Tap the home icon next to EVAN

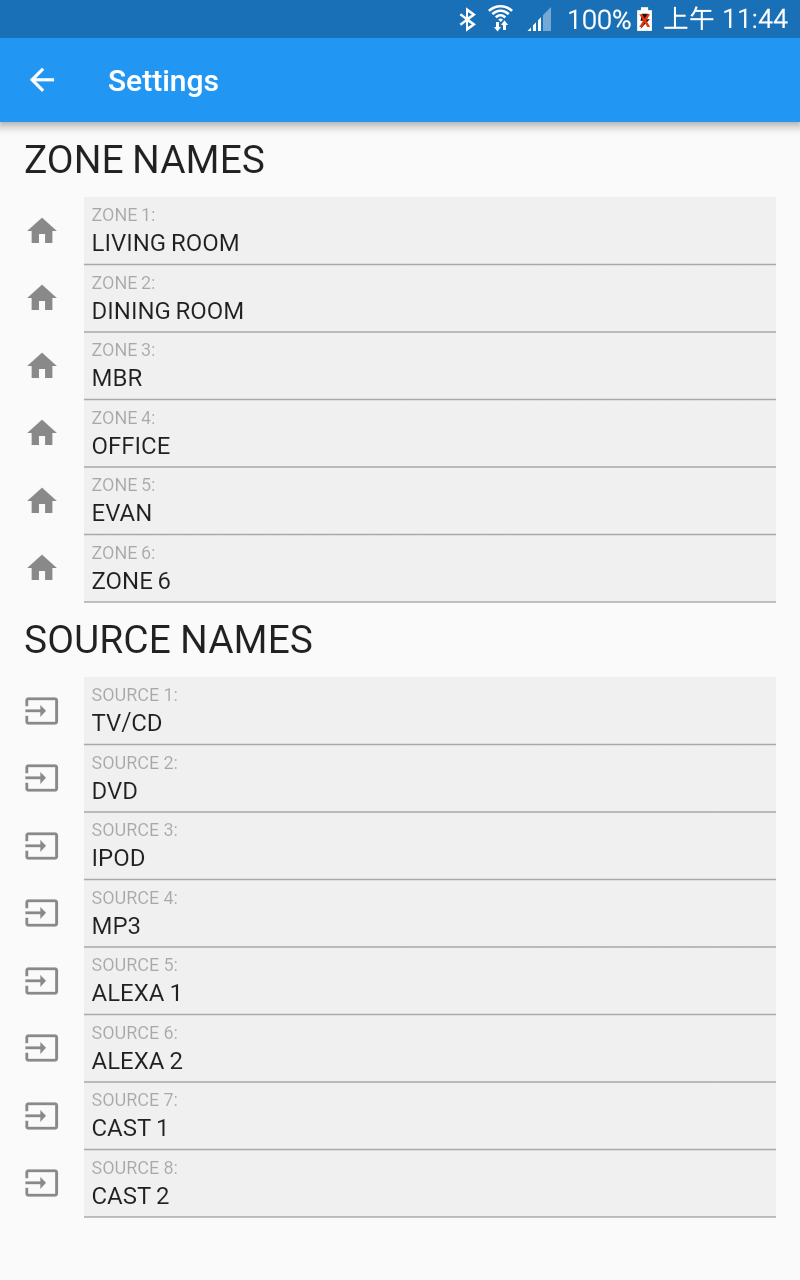coord(42,501)
